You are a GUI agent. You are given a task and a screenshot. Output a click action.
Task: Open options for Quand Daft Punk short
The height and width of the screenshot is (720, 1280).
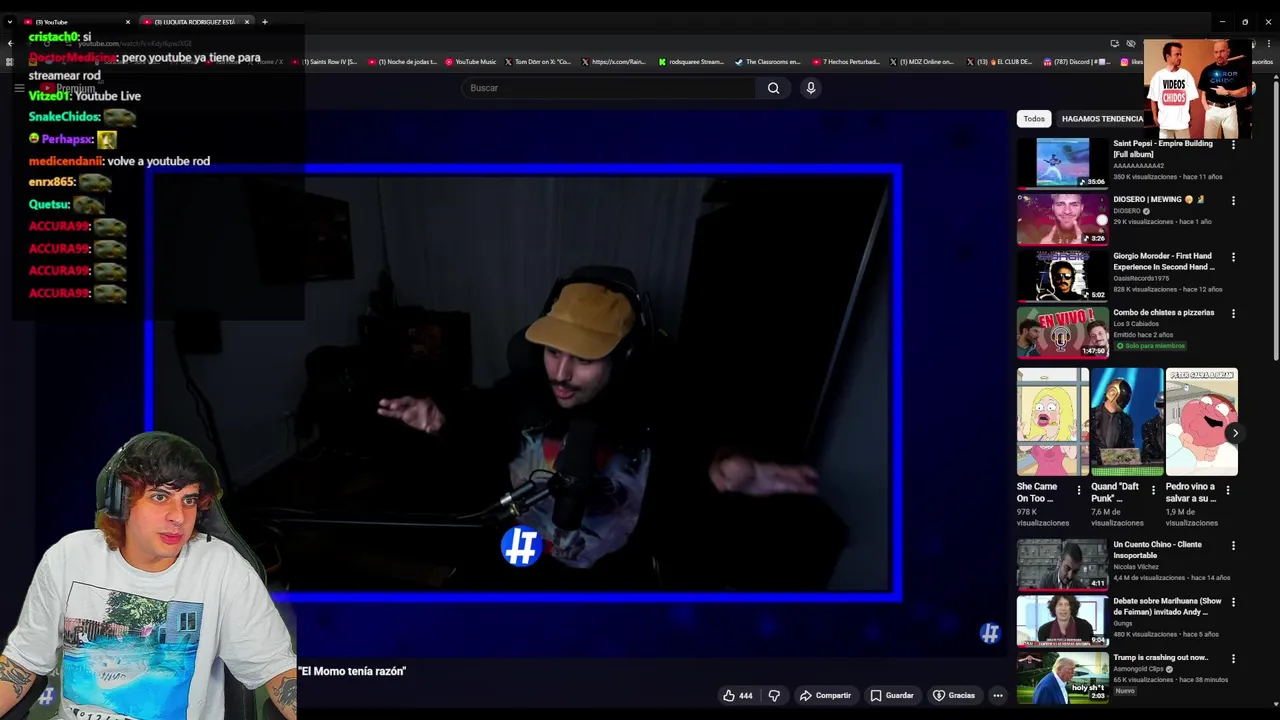(x=1153, y=490)
